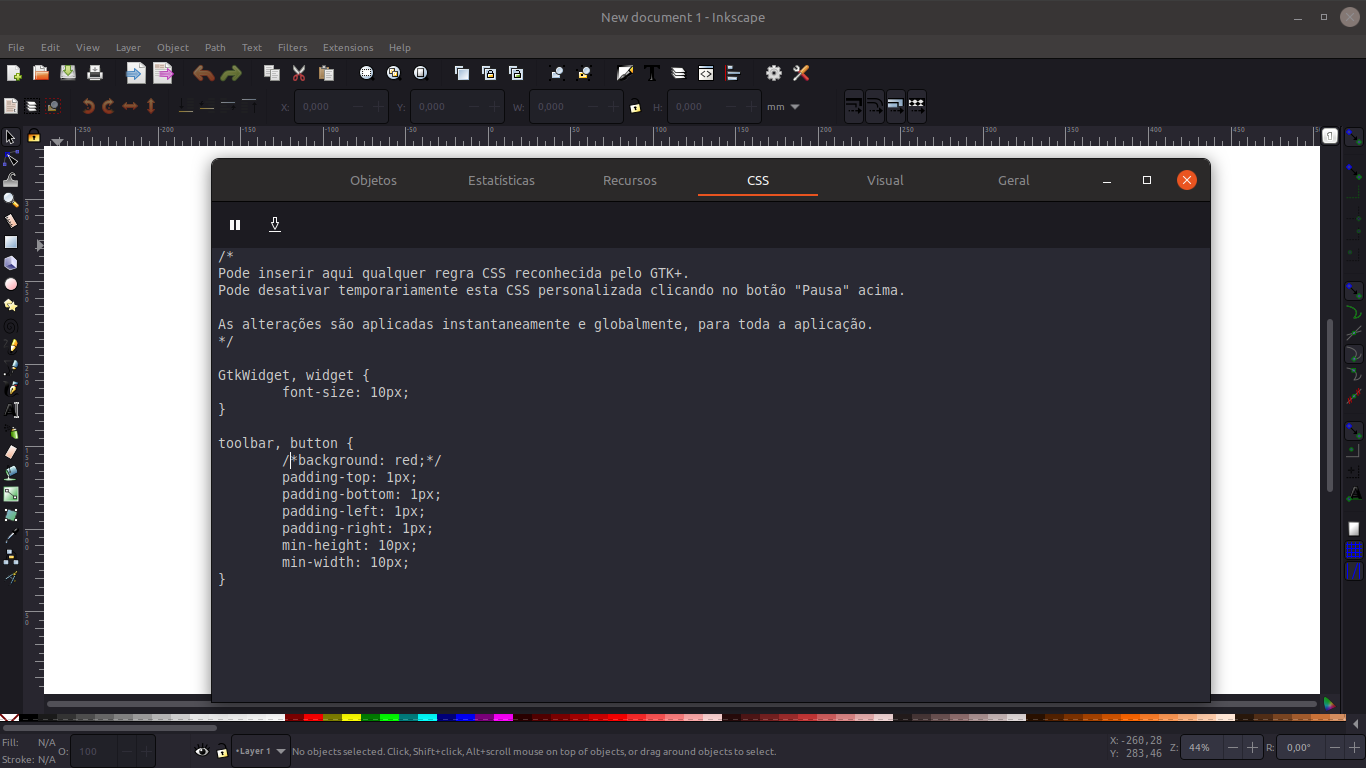Open the Filters menu

(293, 48)
